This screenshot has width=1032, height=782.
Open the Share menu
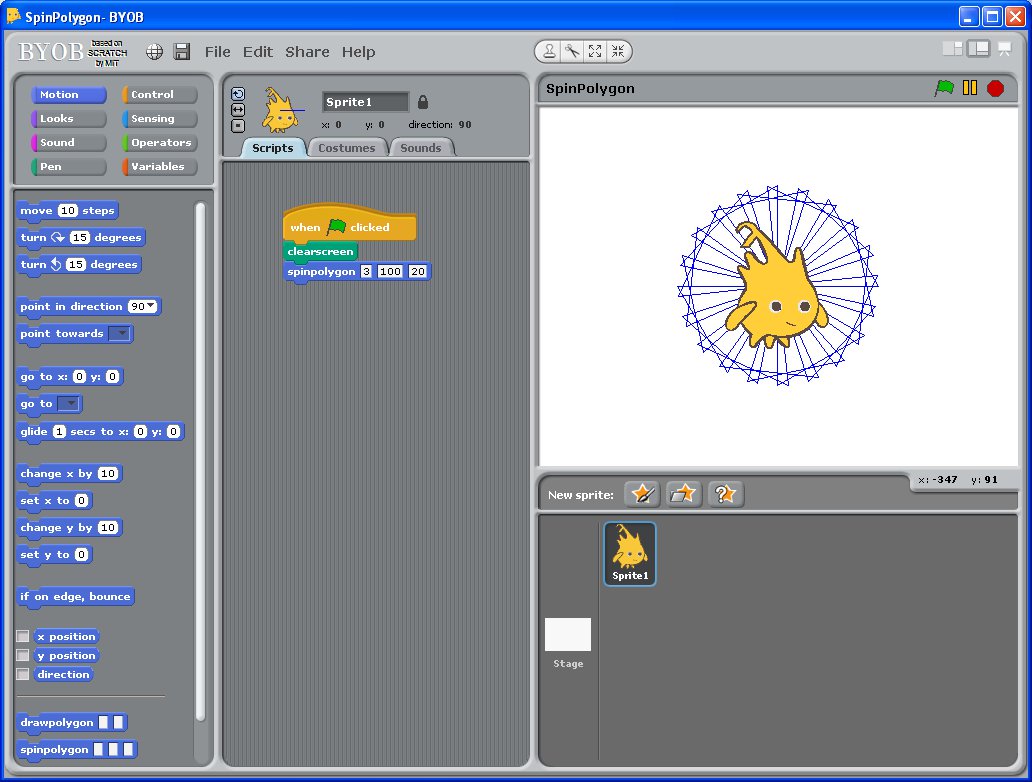pos(307,52)
